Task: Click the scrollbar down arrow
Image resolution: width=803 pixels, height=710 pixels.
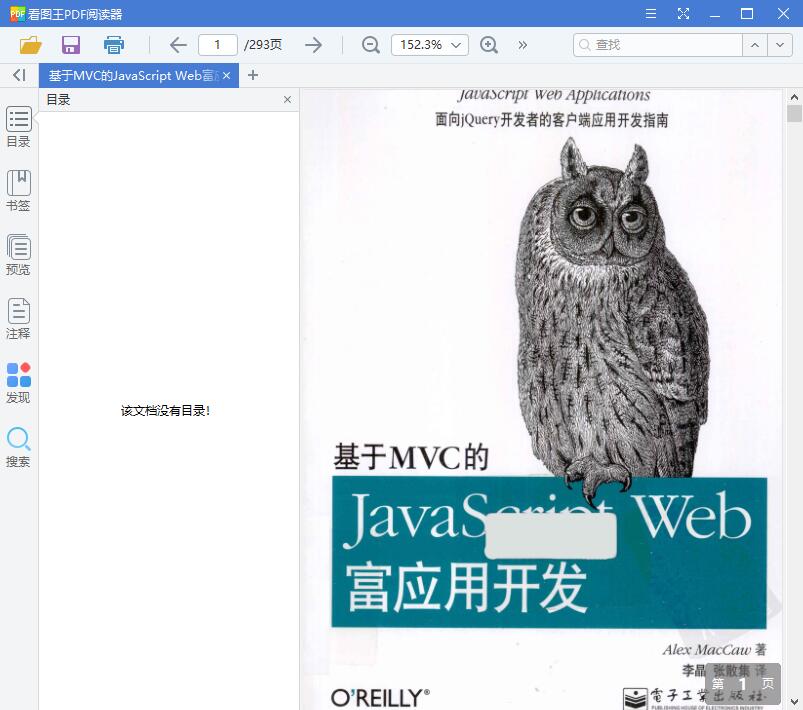Action: click(794, 702)
